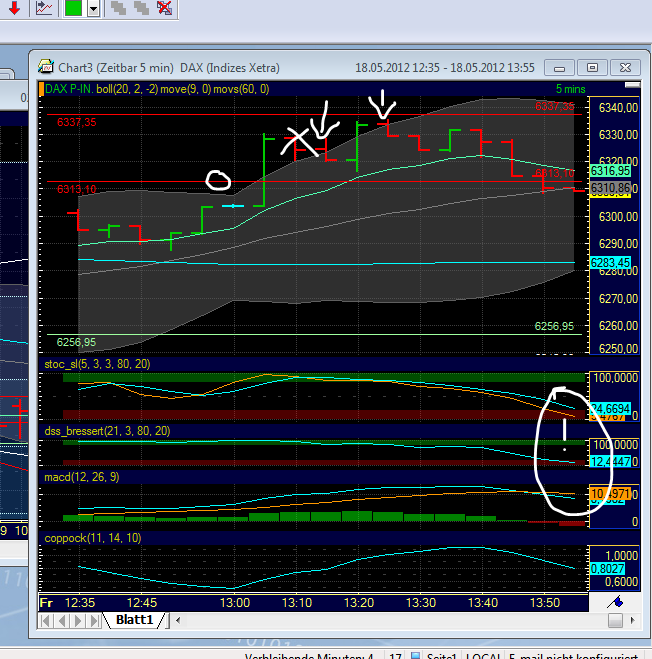Click the horizontal scrollbar left arrow
This screenshot has width=652, height=659.
click(178, 620)
